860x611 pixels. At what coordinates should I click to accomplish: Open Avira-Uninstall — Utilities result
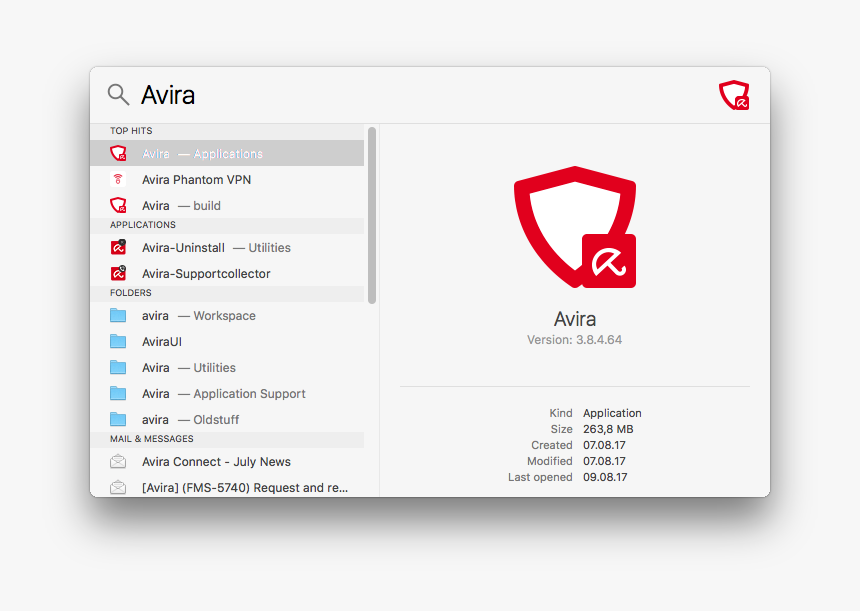[x=227, y=247]
